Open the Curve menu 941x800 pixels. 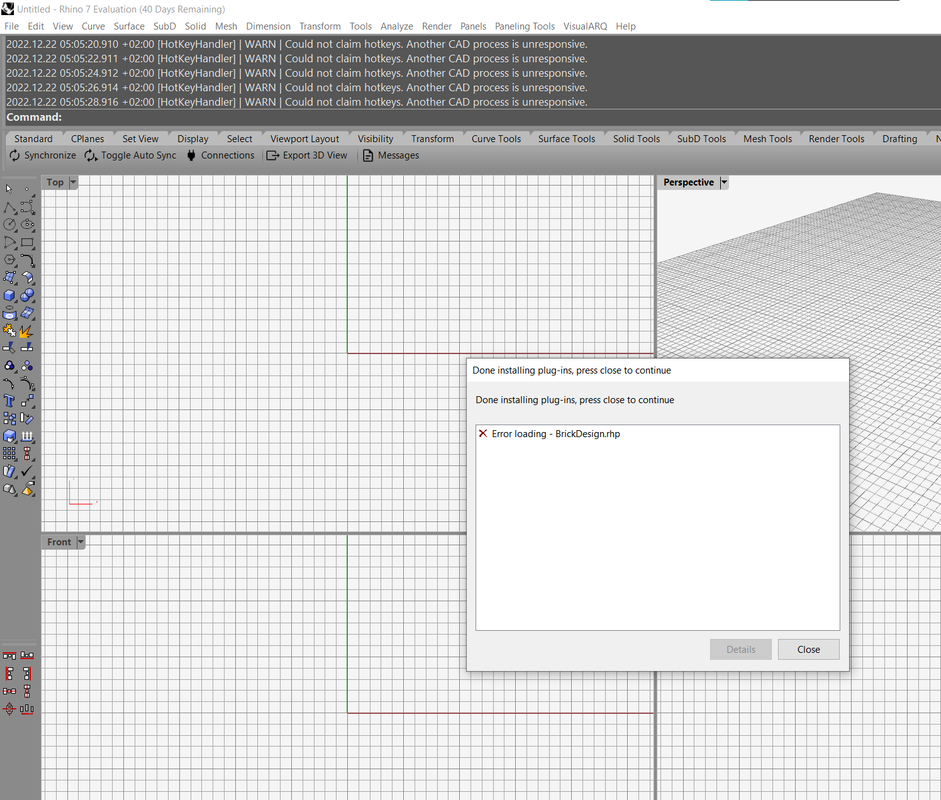pyautogui.click(x=93, y=26)
